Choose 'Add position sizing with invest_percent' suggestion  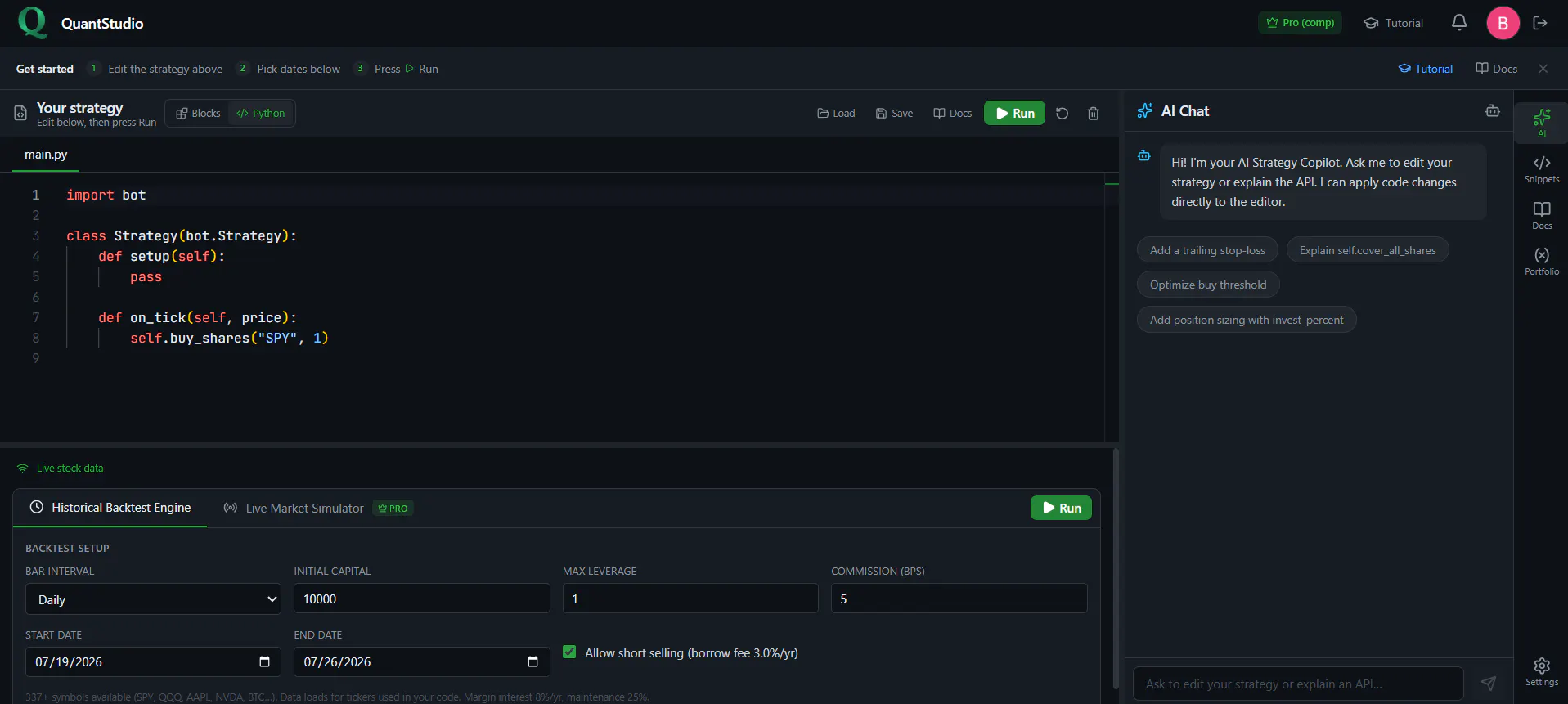pyautogui.click(x=1247, y=320)
